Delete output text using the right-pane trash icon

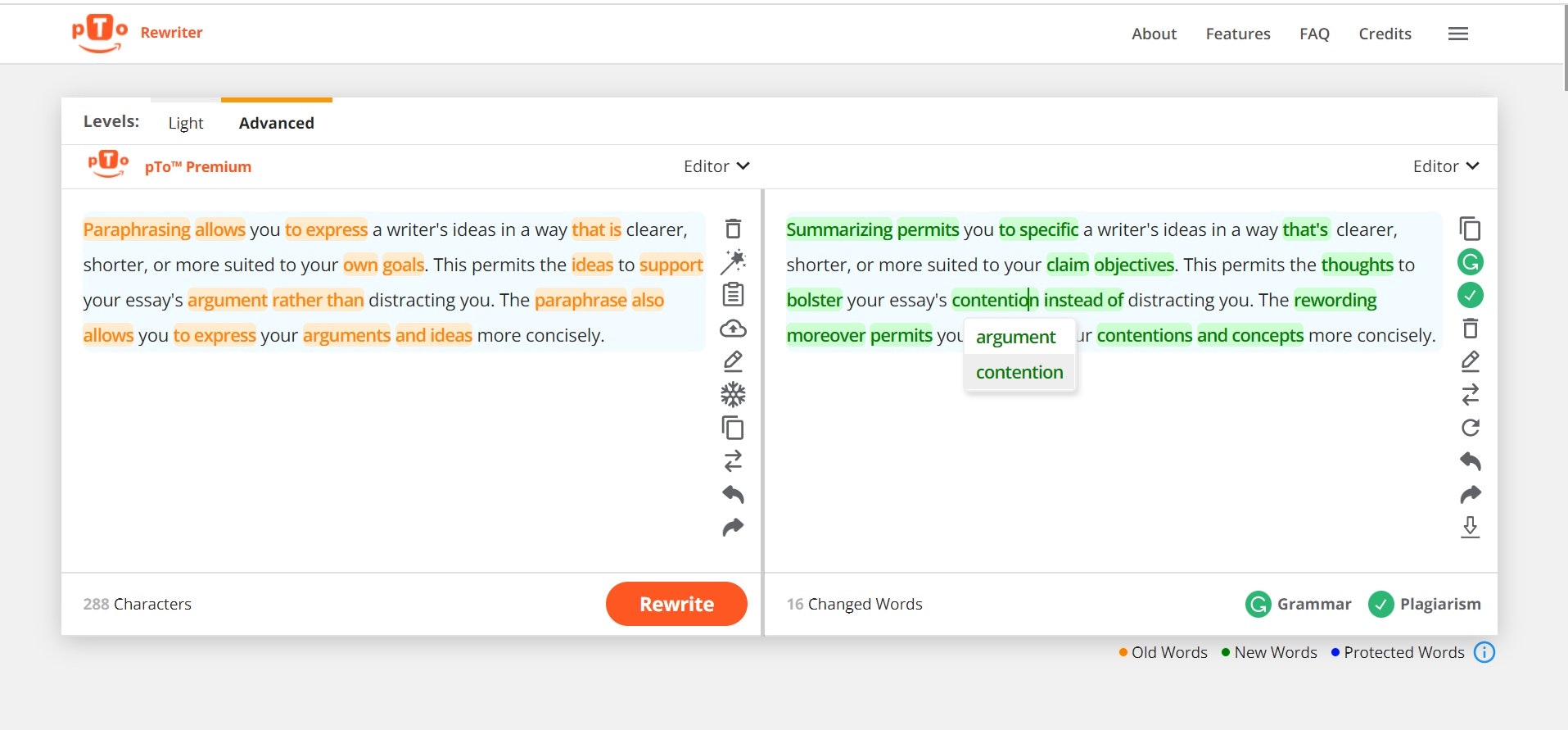[x=1471, y=329]
